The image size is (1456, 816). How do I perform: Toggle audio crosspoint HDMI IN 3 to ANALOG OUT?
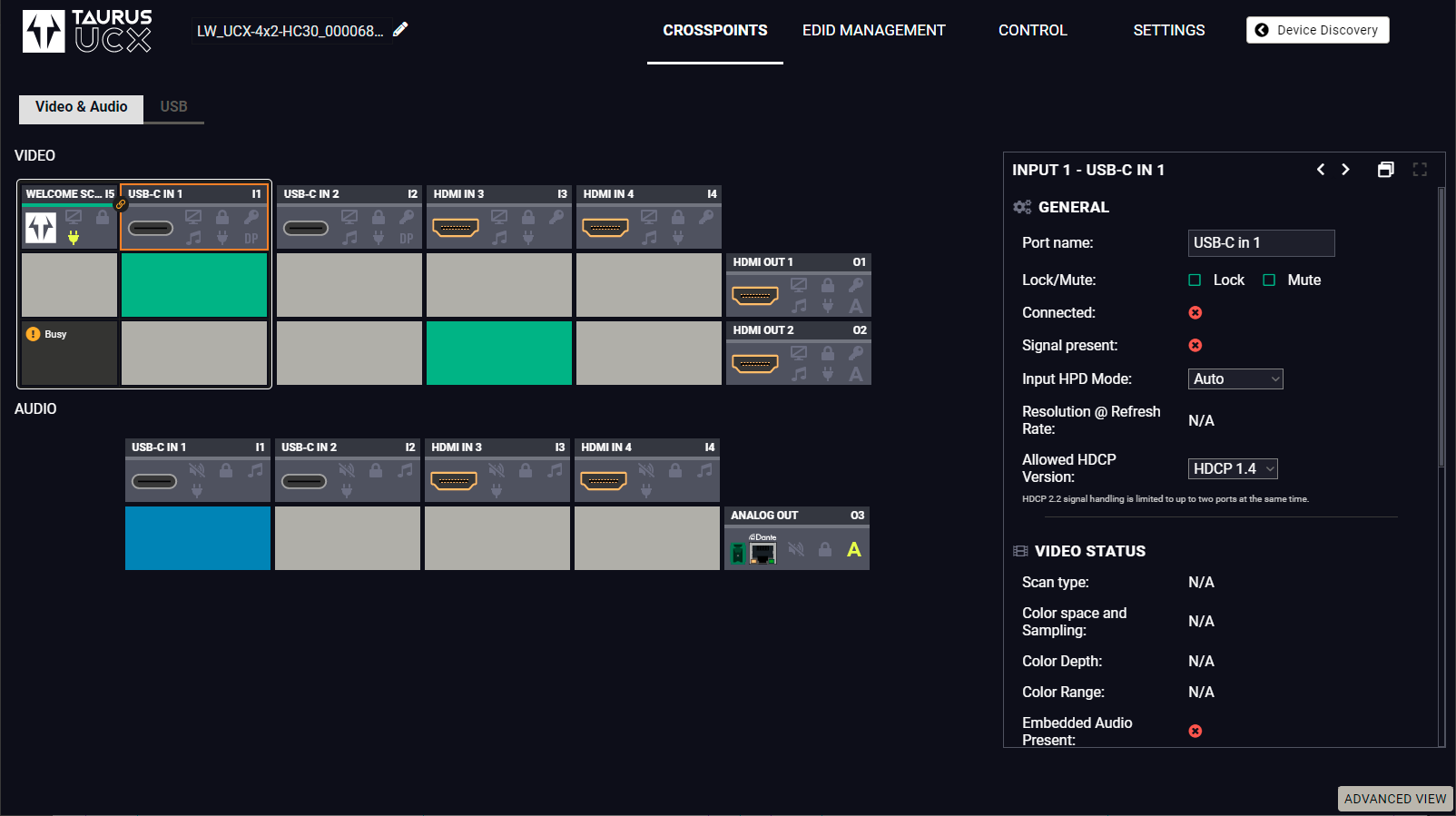coord(497,538)
